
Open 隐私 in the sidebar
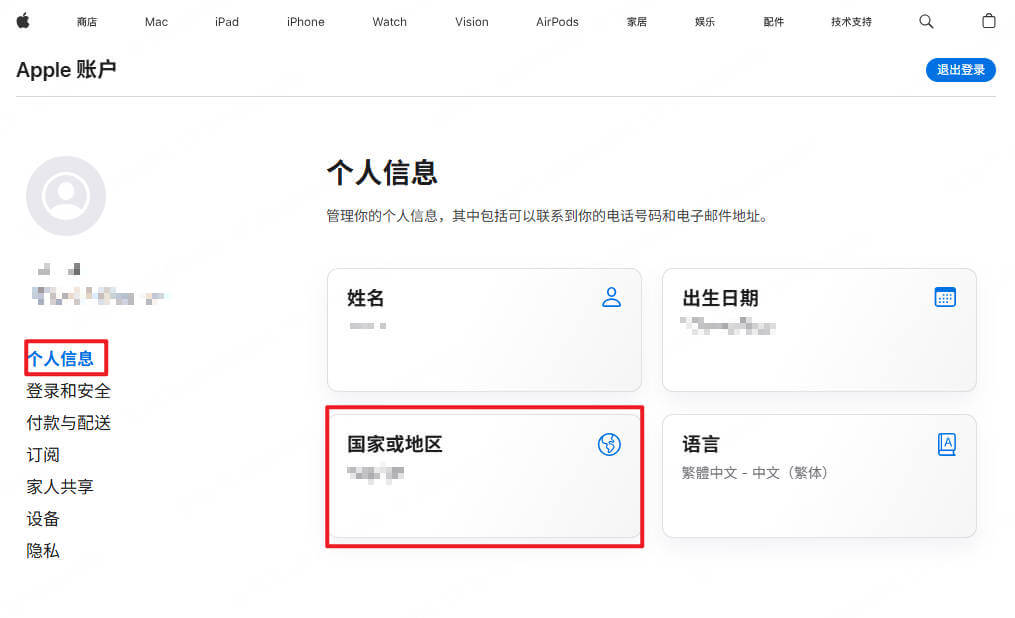(43, 551)
